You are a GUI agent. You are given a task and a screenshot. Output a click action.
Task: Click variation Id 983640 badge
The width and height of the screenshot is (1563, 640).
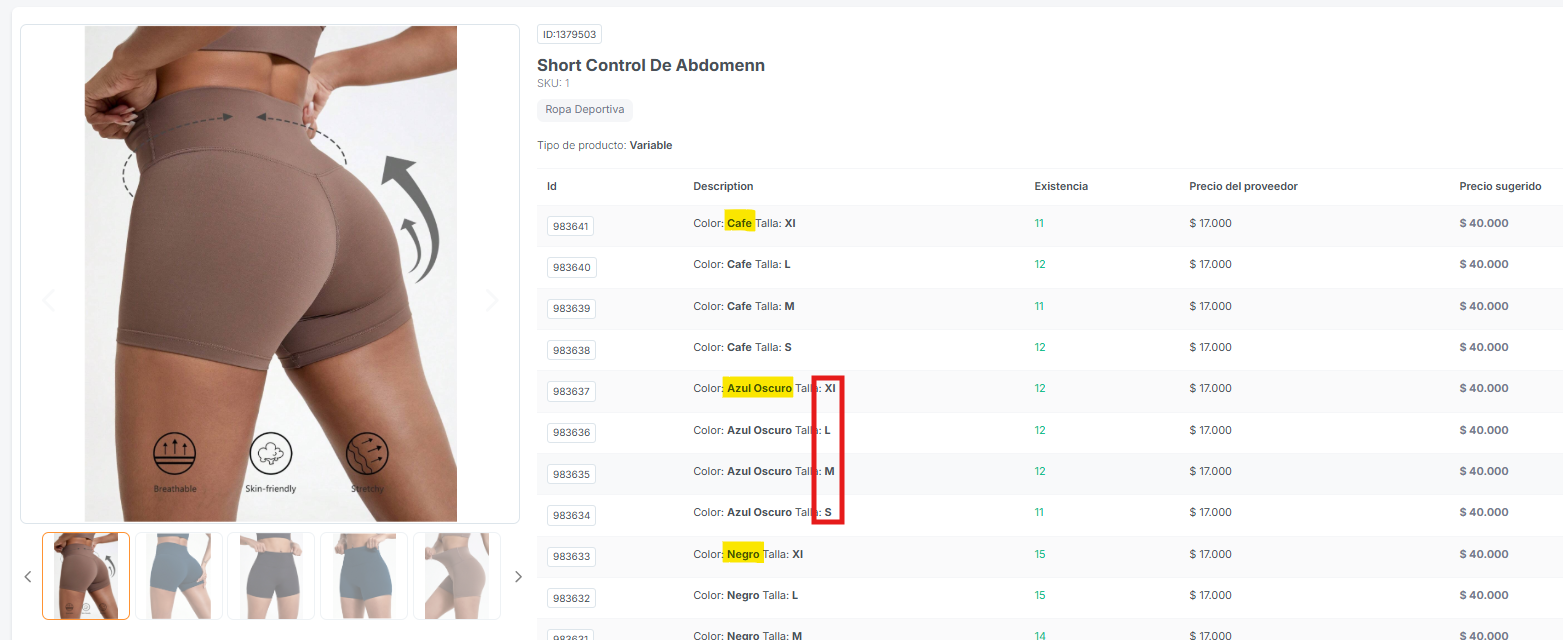(x=571, y=267)
